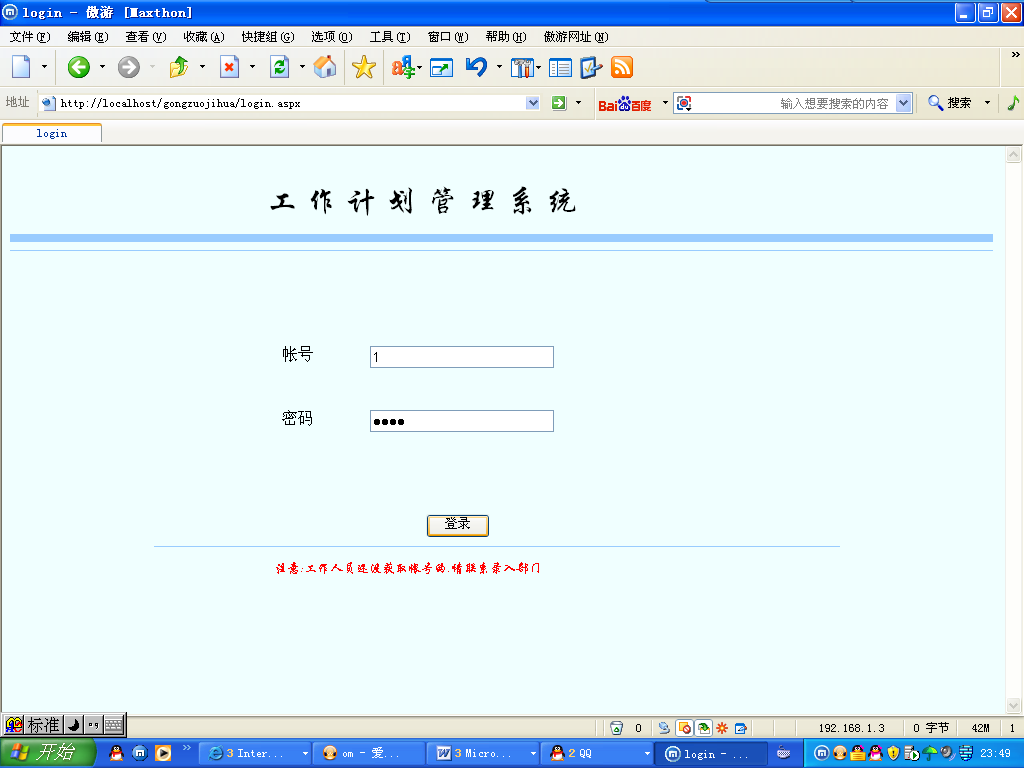Open Favorites with the yellow star icon
Screen dimensions: 1024x768
click(x=364, y=67)
